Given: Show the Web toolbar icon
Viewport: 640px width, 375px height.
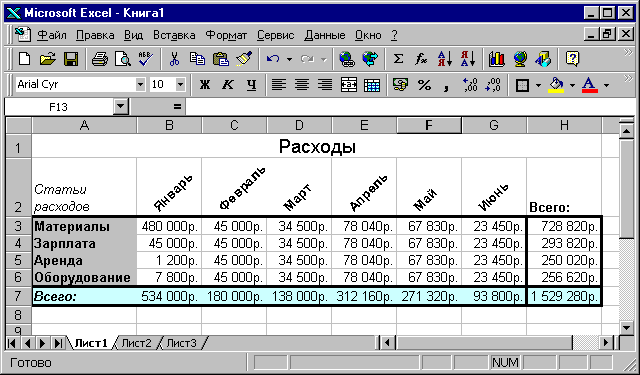Looking at the screenshot, I should (x=370, y=59).
